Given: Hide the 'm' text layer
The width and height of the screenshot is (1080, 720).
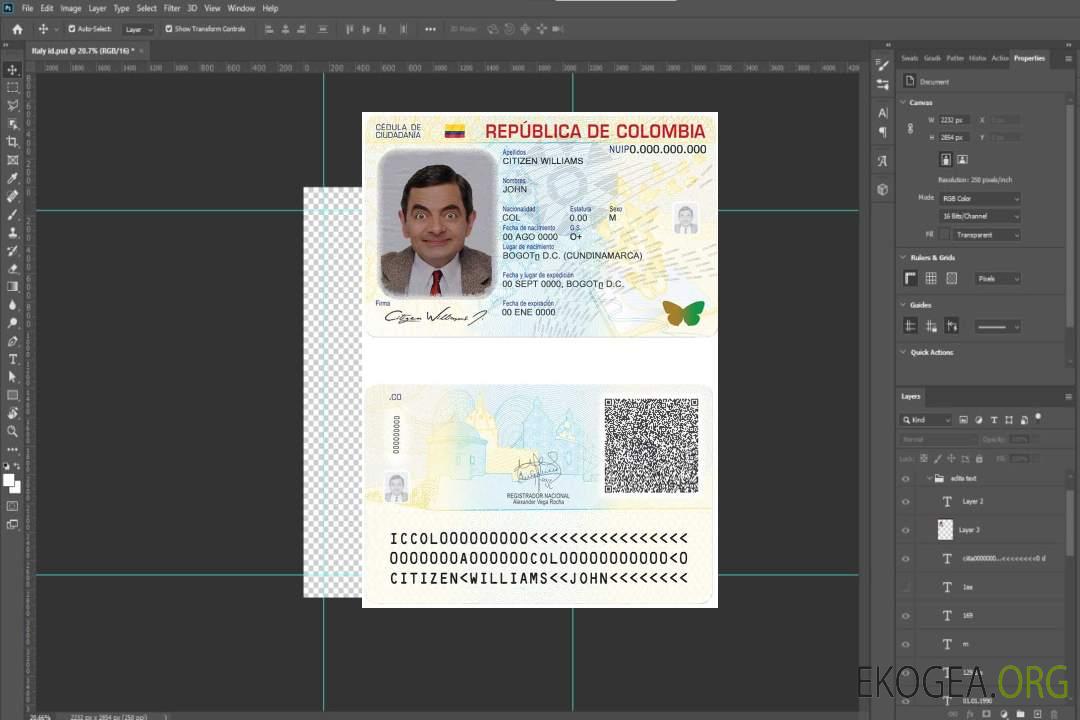Looking at the screenshot, I should [x=906, y=644].
